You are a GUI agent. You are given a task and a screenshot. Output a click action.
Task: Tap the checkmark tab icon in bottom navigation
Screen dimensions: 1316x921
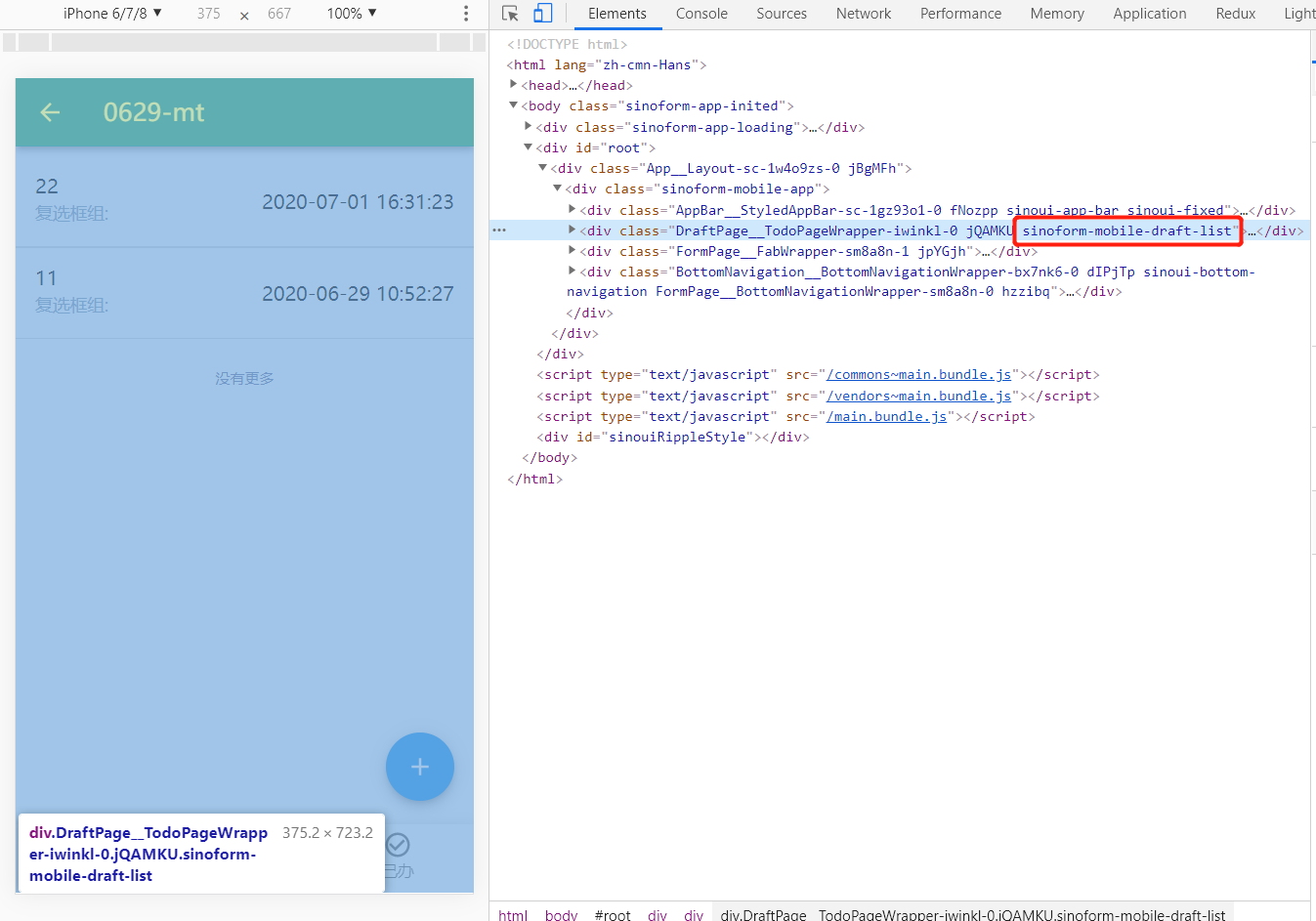pos(398,845)
